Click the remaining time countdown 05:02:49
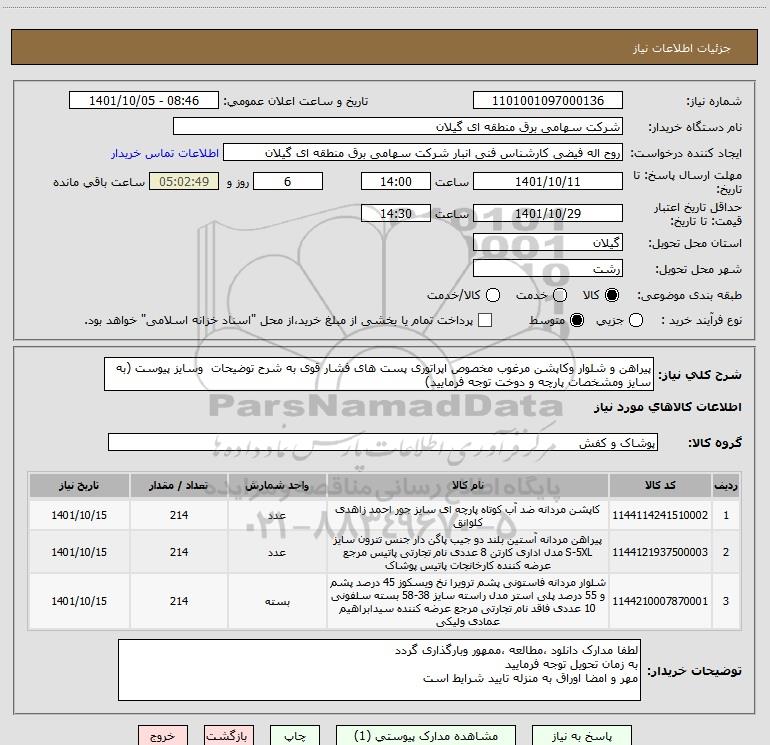This screenshot has height=745, width=770. [184, 181]
